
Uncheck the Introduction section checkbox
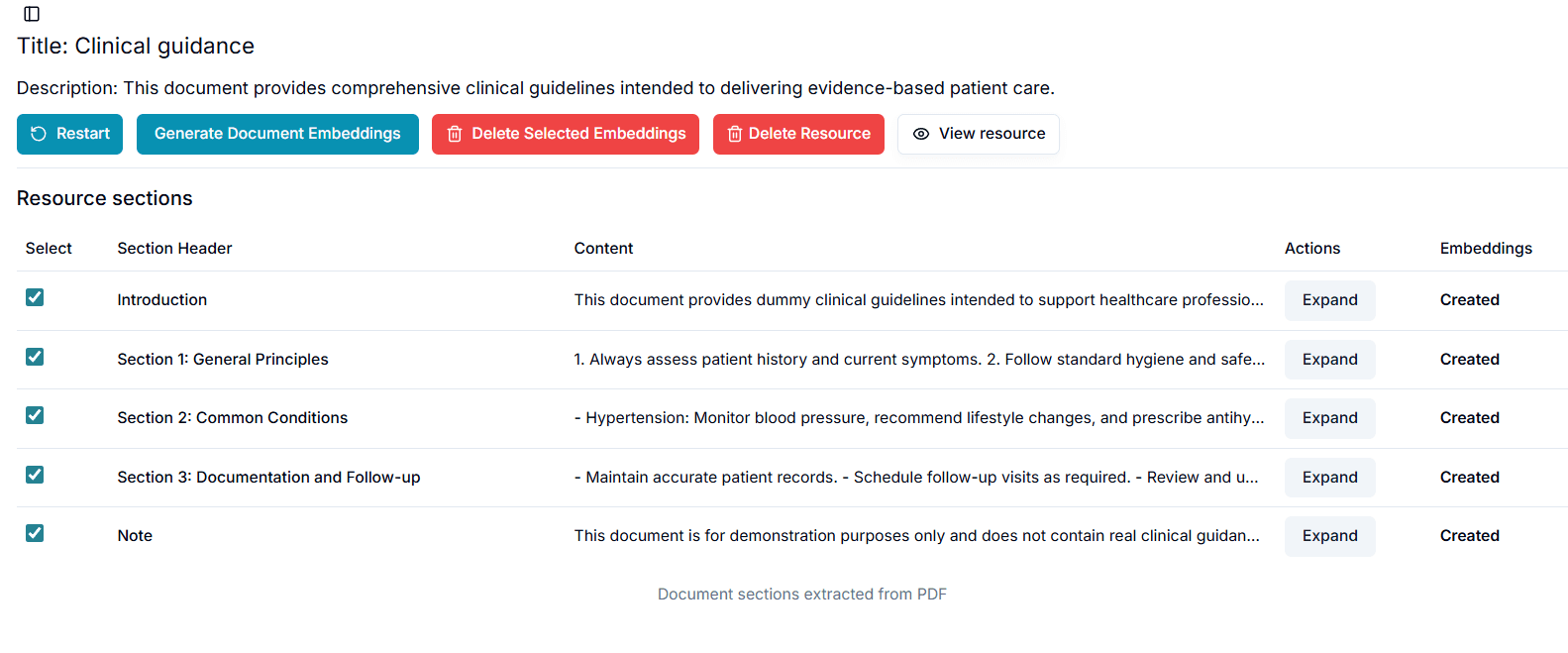coord(35,296)
